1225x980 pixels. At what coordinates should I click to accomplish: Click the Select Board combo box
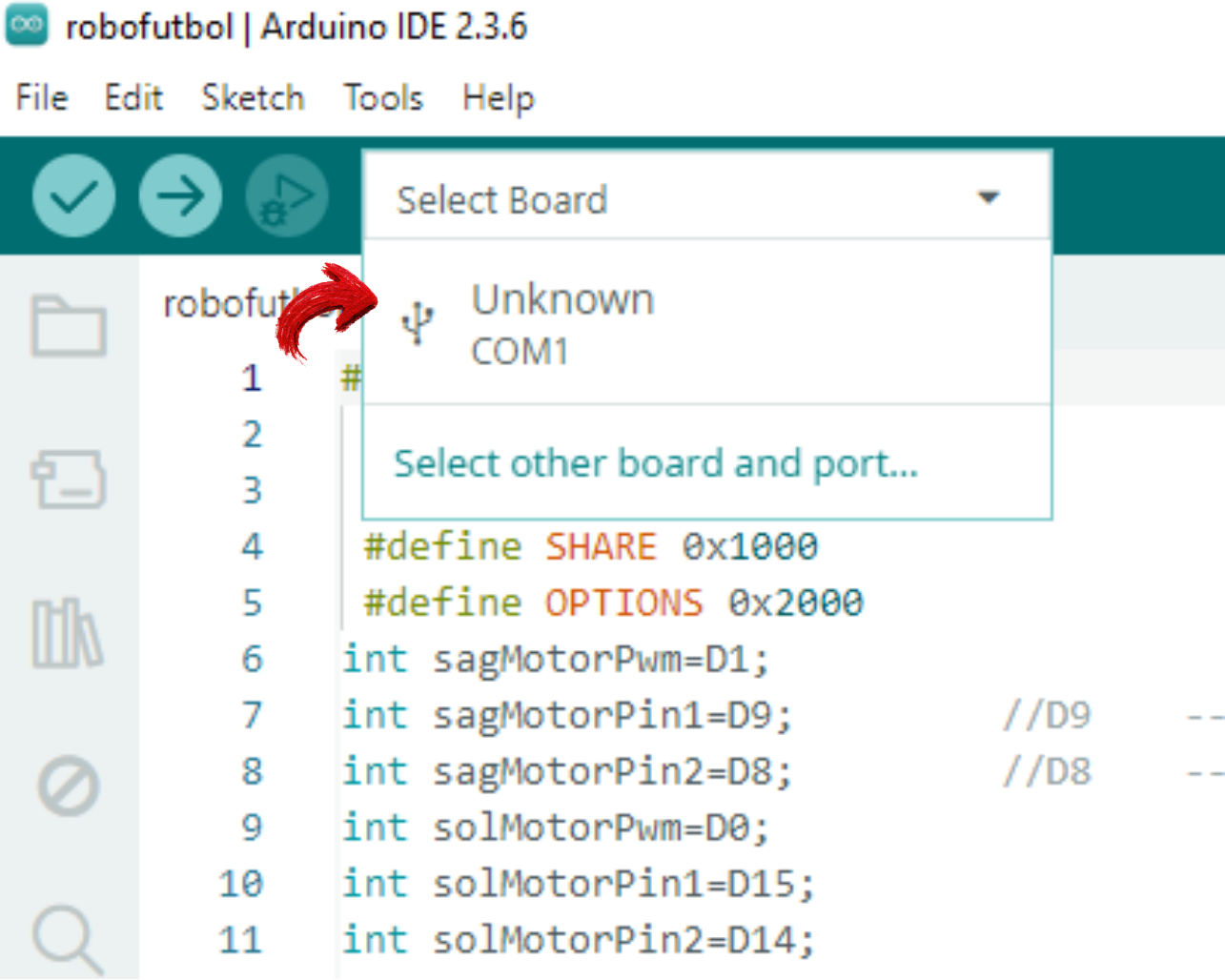(x=667, y=199)
